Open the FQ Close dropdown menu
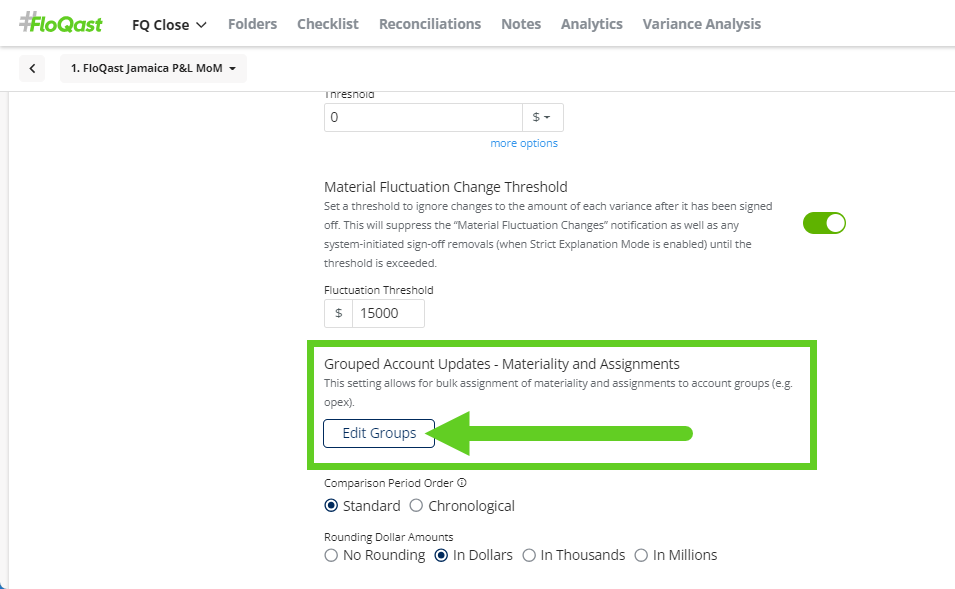This screenshot has width=955, height=589. pyautogui.click(x=169, y=24)
